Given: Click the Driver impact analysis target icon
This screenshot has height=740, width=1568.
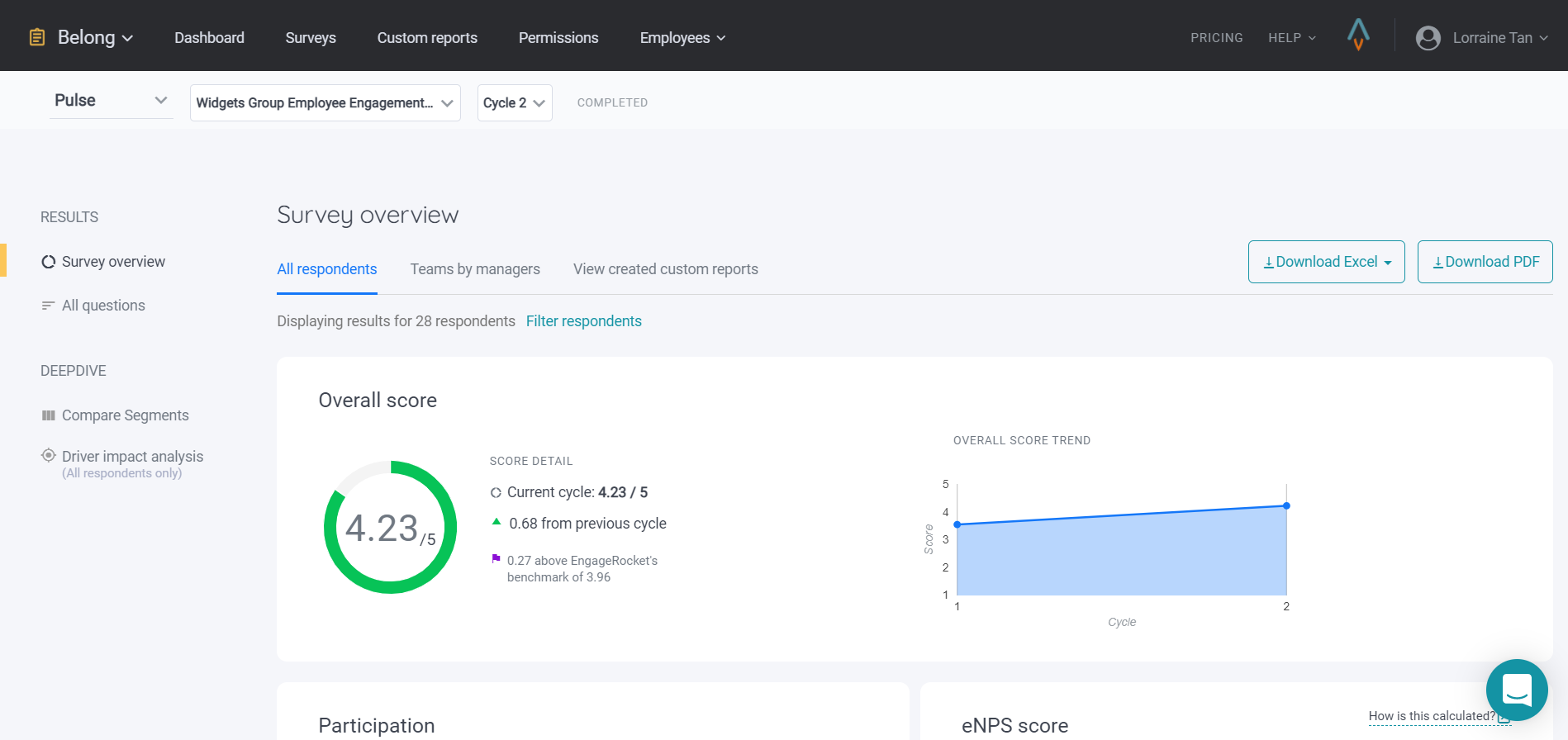Looking at the screenshot, I should (49, 456).
